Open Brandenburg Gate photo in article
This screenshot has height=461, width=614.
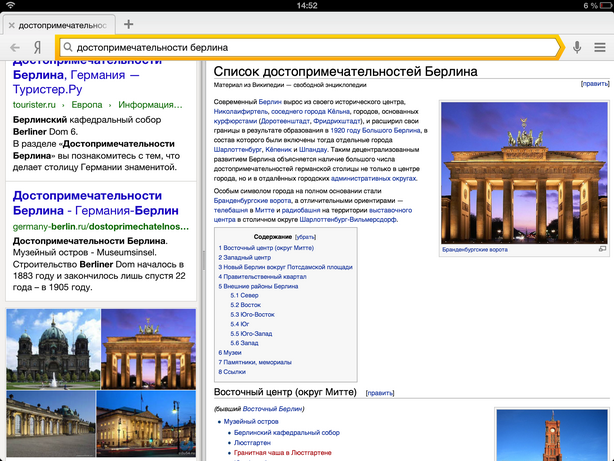click(524, 170)
